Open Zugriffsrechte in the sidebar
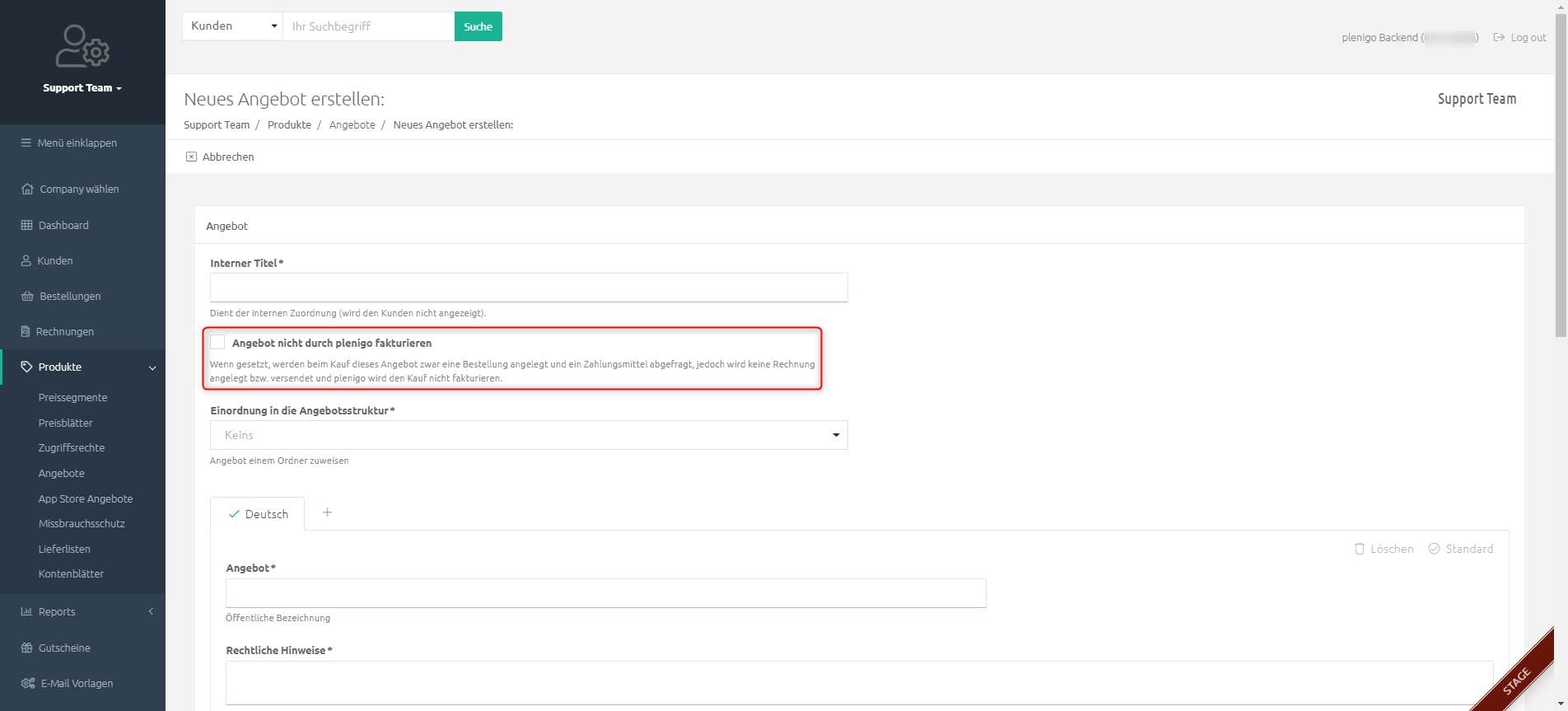1568x711 pixels. [72, 447]
